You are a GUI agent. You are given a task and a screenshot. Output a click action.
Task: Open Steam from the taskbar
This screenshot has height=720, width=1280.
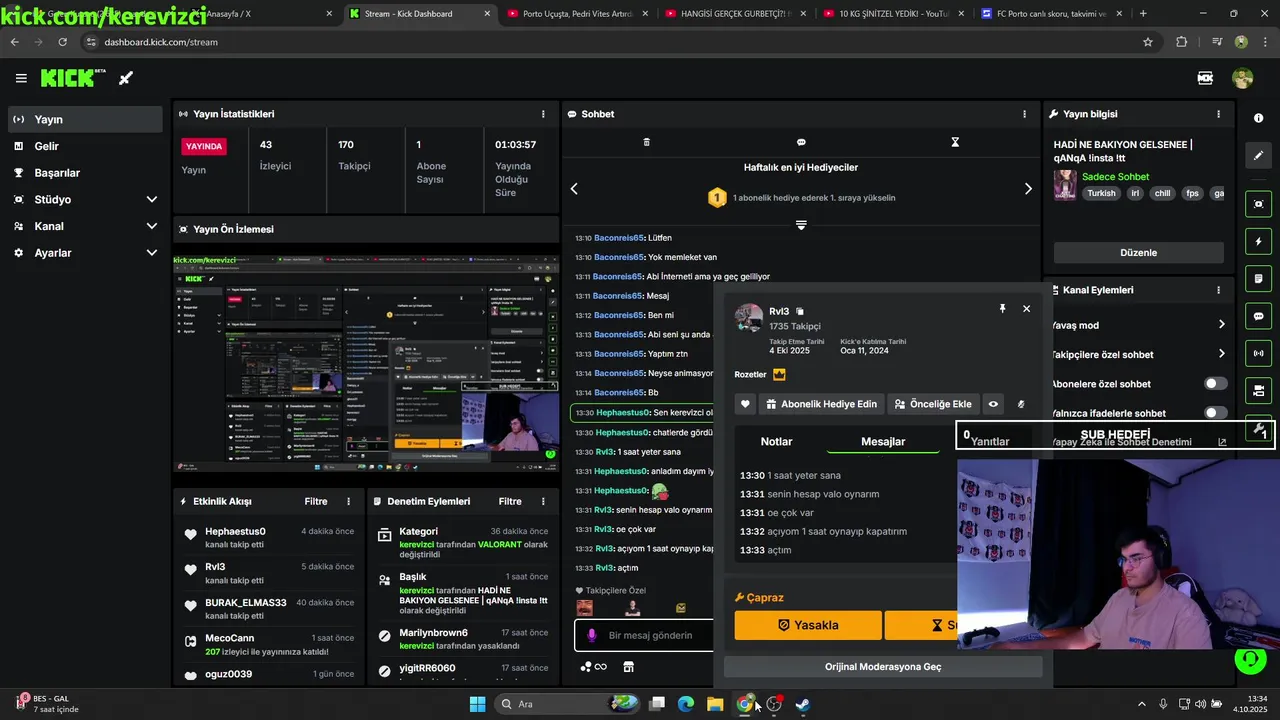coord(802,704)
